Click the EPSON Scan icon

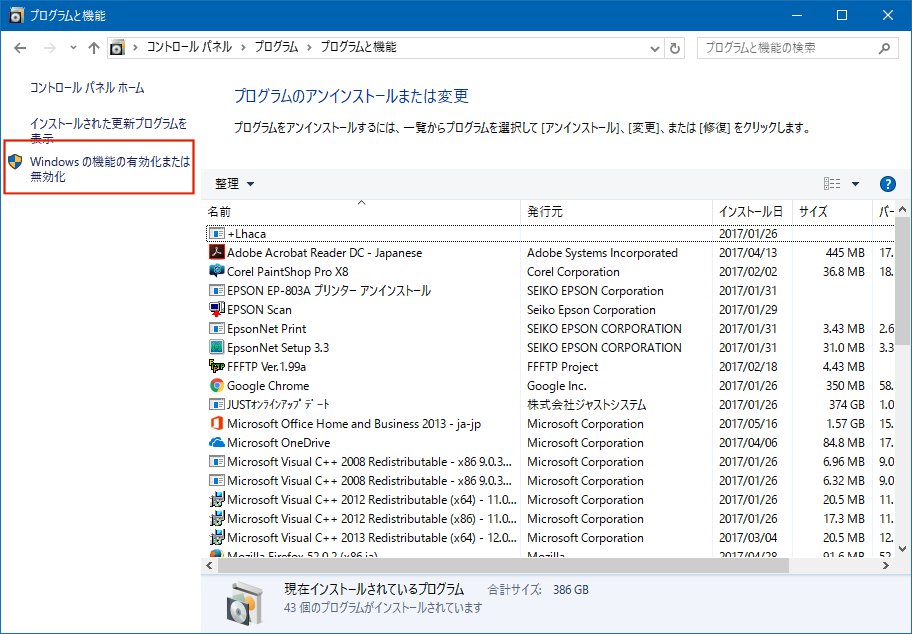216,309
